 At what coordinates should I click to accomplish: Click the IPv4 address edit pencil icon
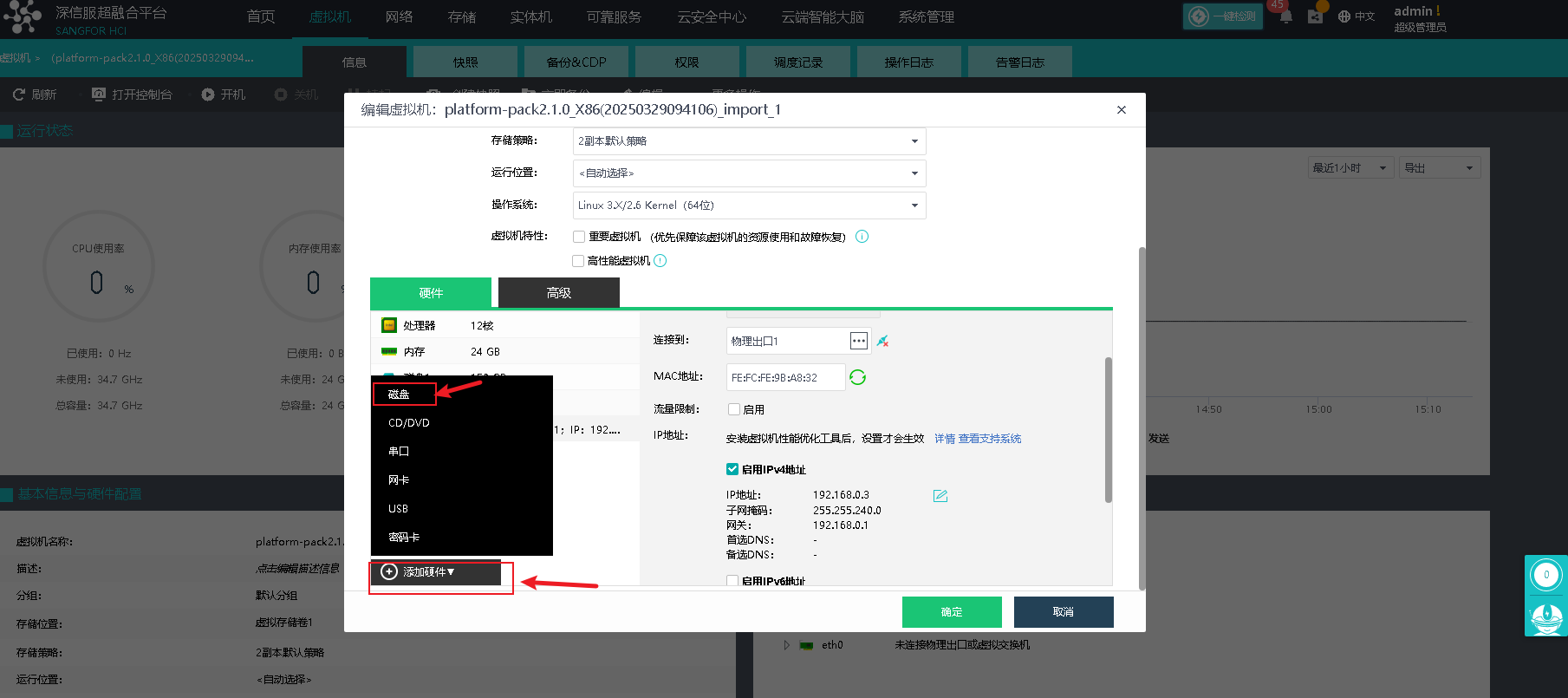(940, 496)
